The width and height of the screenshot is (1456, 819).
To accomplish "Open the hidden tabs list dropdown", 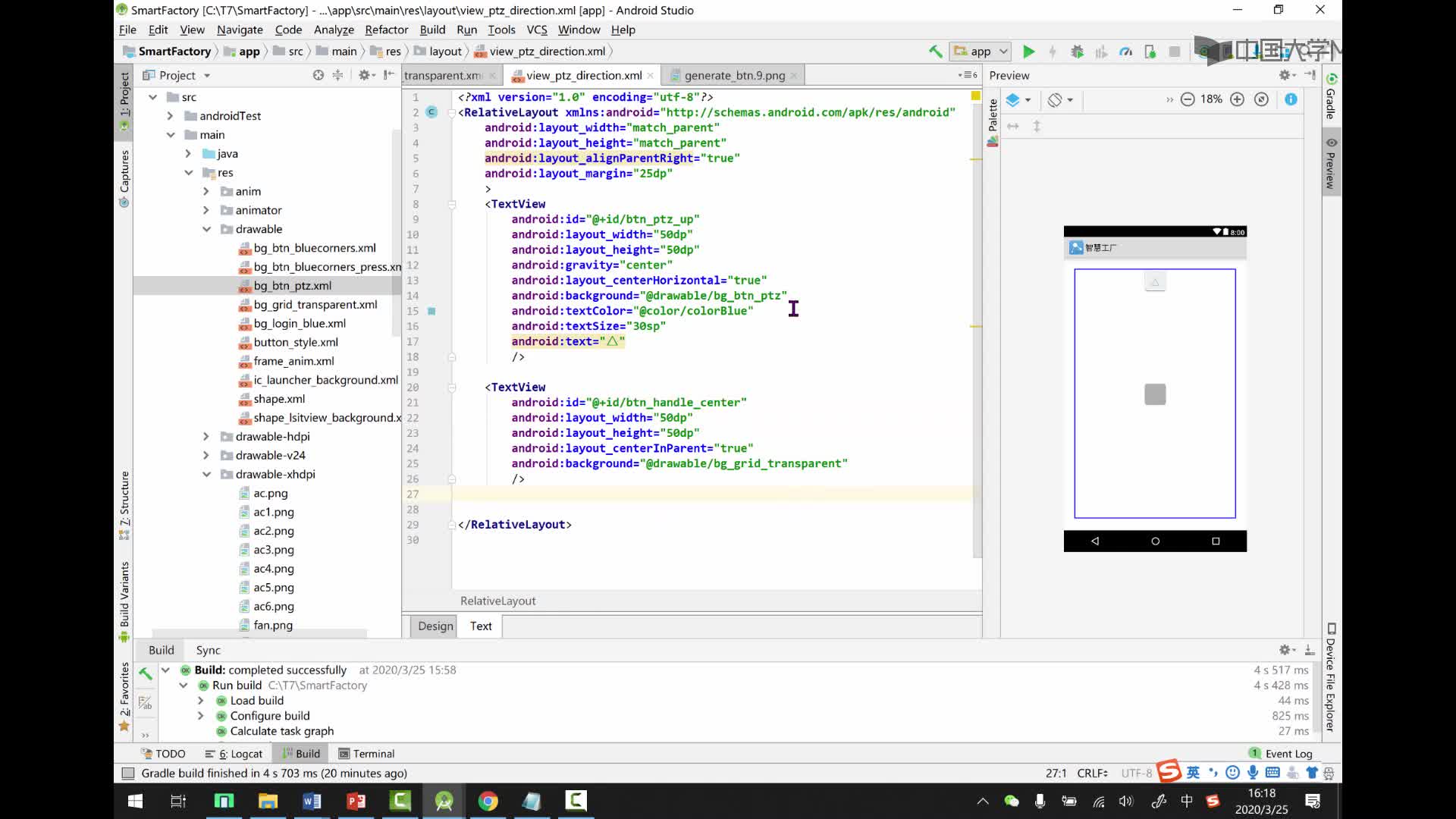I will 967,75.
